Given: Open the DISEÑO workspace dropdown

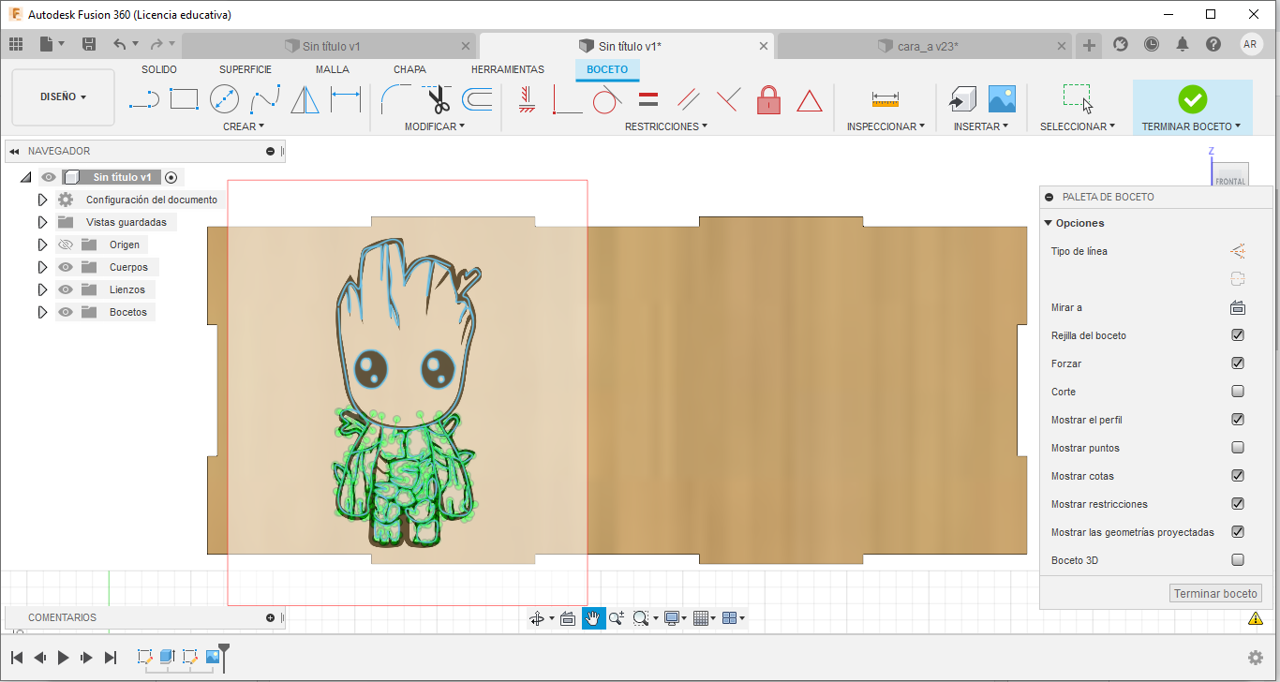Looking at the screenshot, I should point(63,97).
